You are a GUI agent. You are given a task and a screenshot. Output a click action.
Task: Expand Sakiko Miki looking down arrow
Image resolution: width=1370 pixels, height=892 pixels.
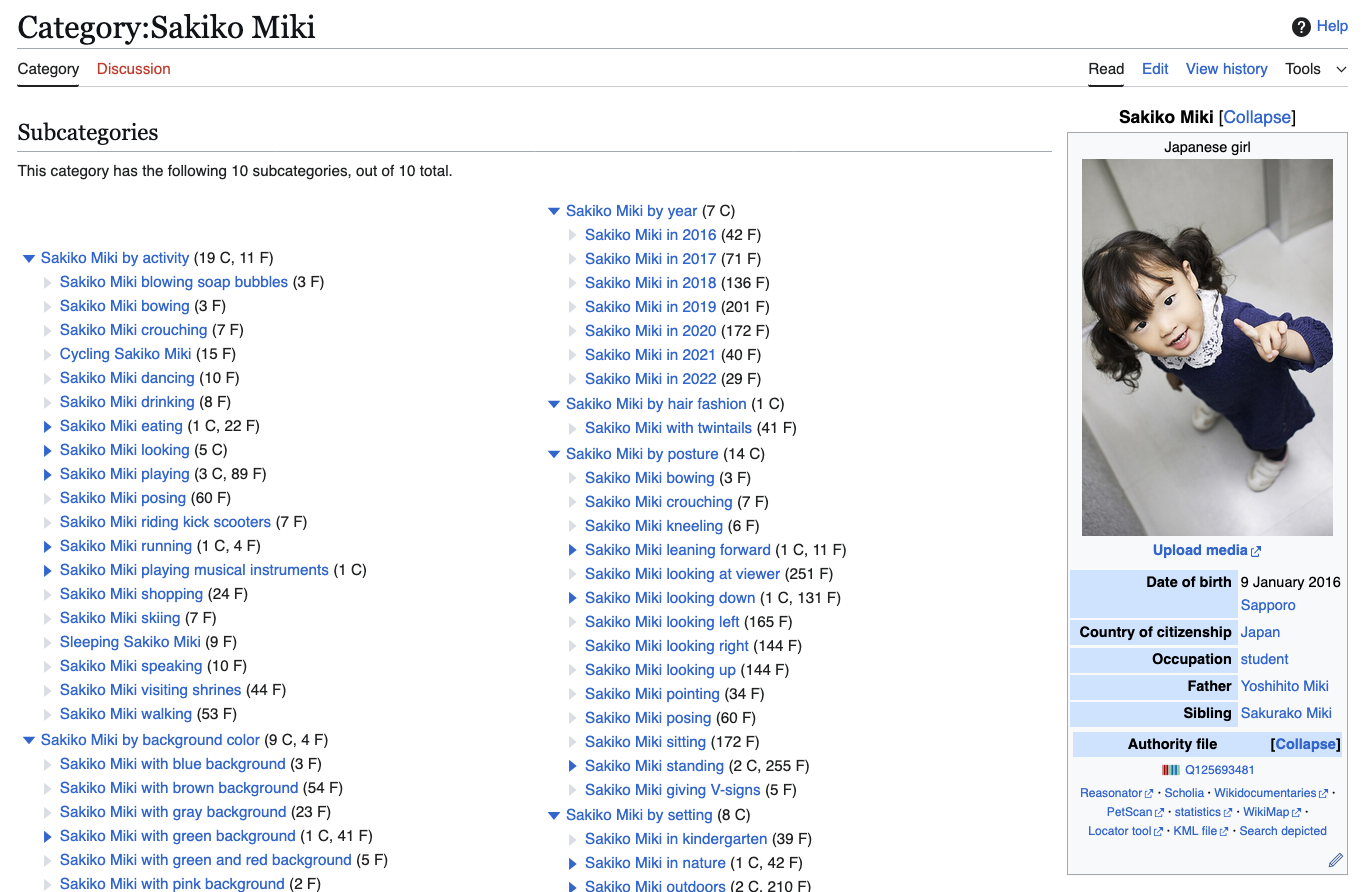(x=573, y=598)
